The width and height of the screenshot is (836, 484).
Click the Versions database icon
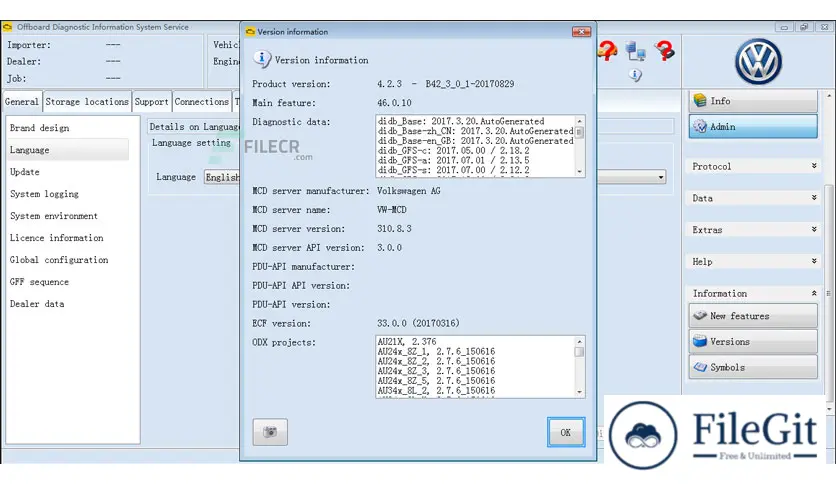click(x=700, y=341)
